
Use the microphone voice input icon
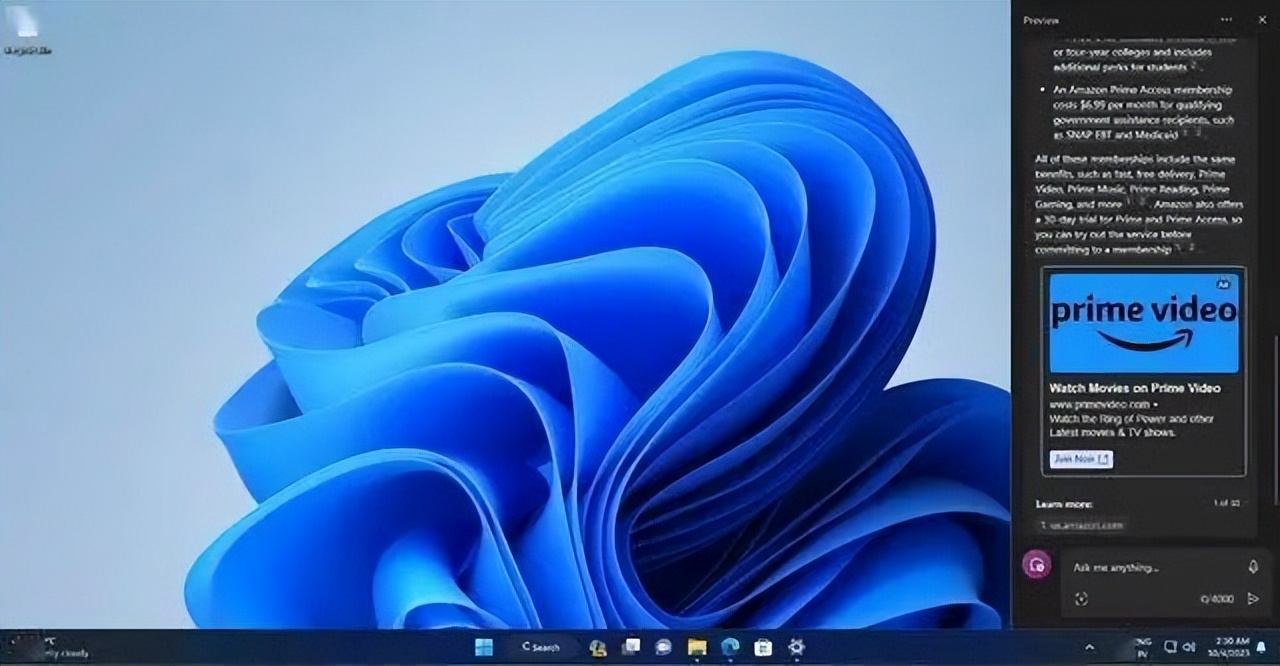point(1253,567)
